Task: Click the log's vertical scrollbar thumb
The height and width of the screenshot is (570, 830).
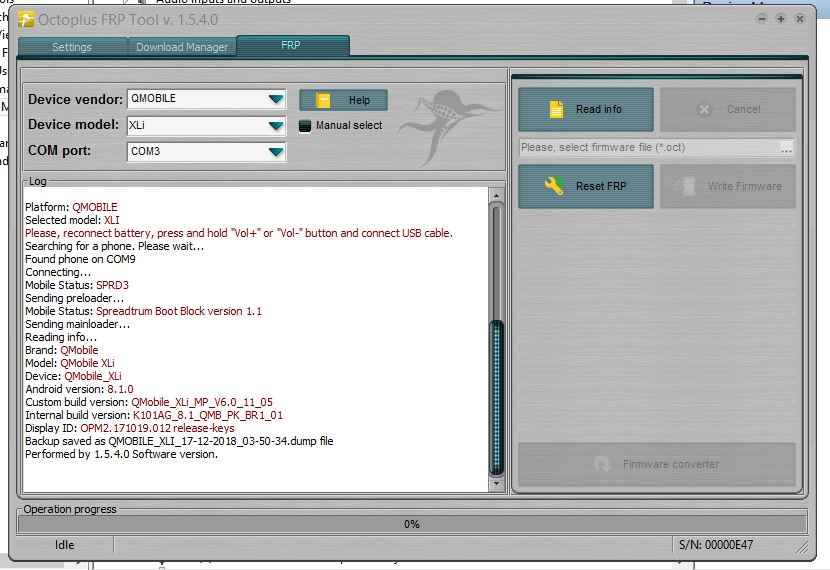Action: pos(497,397)
